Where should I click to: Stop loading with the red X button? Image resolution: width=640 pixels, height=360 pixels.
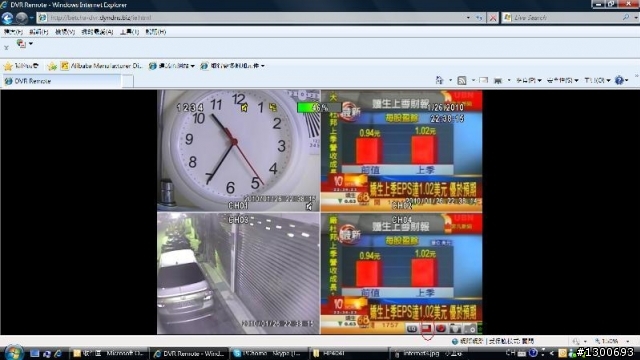click(493, 18)
